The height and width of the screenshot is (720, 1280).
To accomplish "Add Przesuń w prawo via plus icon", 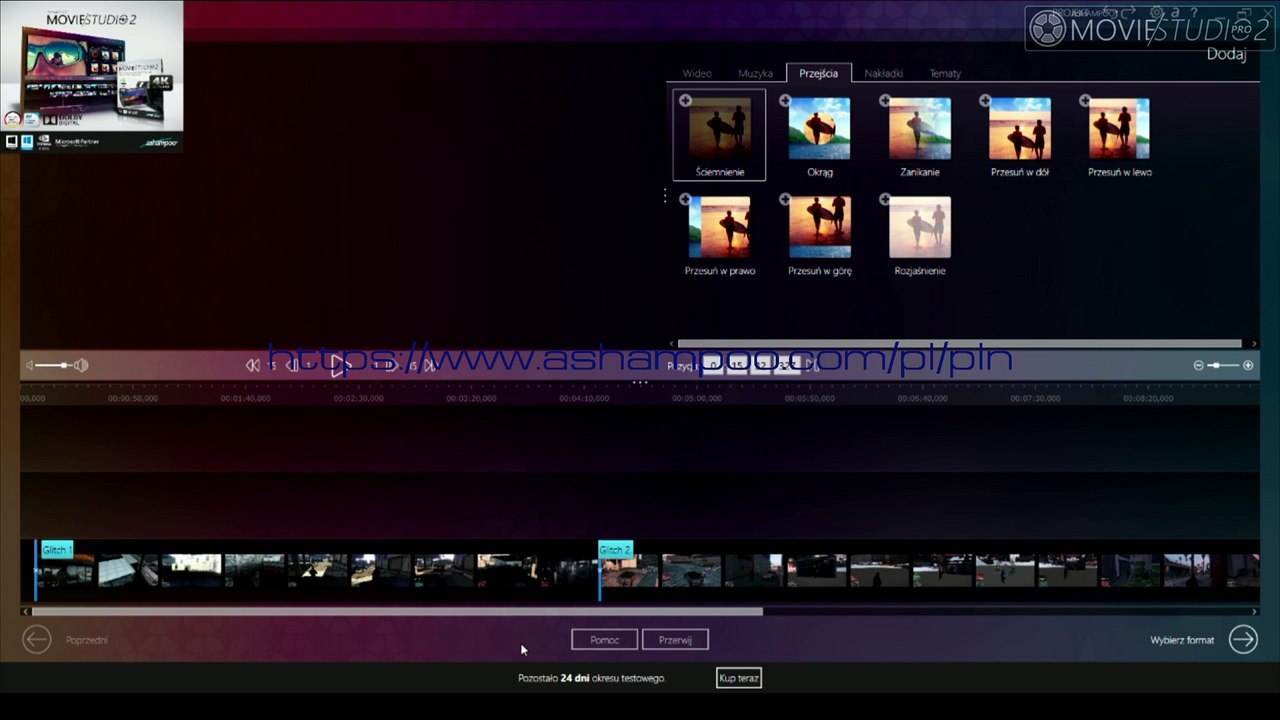I will click(685, 199).
